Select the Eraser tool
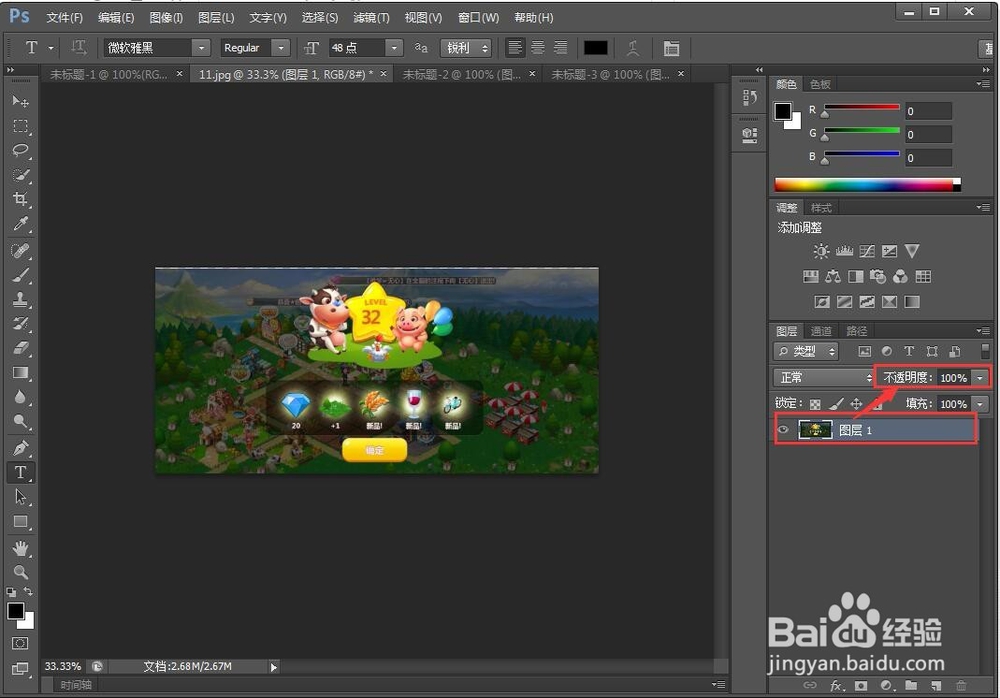Viewport: 1000px width, 698px height. [20, 348]
